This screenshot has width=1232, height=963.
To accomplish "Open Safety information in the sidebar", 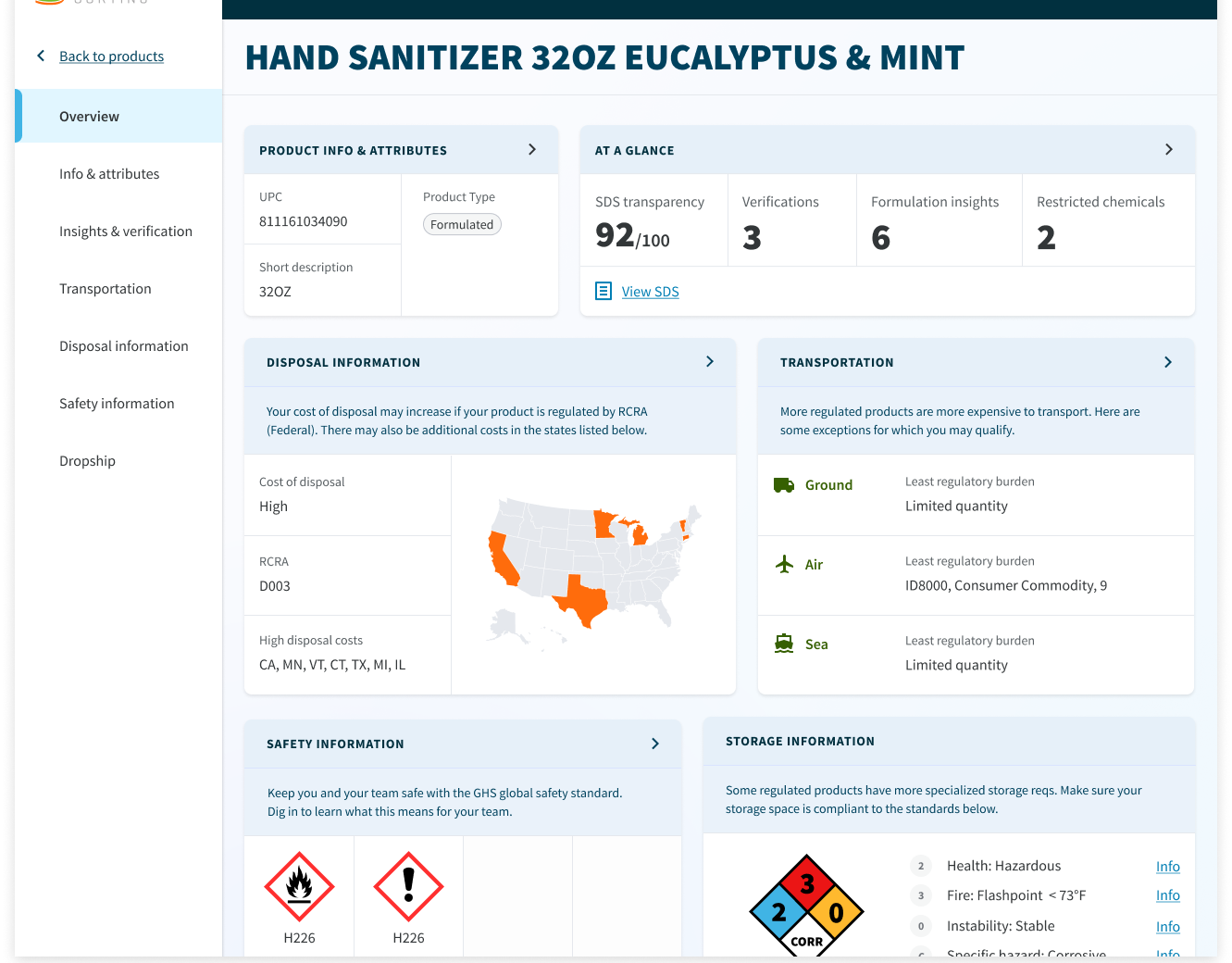I will pos(117,404).
